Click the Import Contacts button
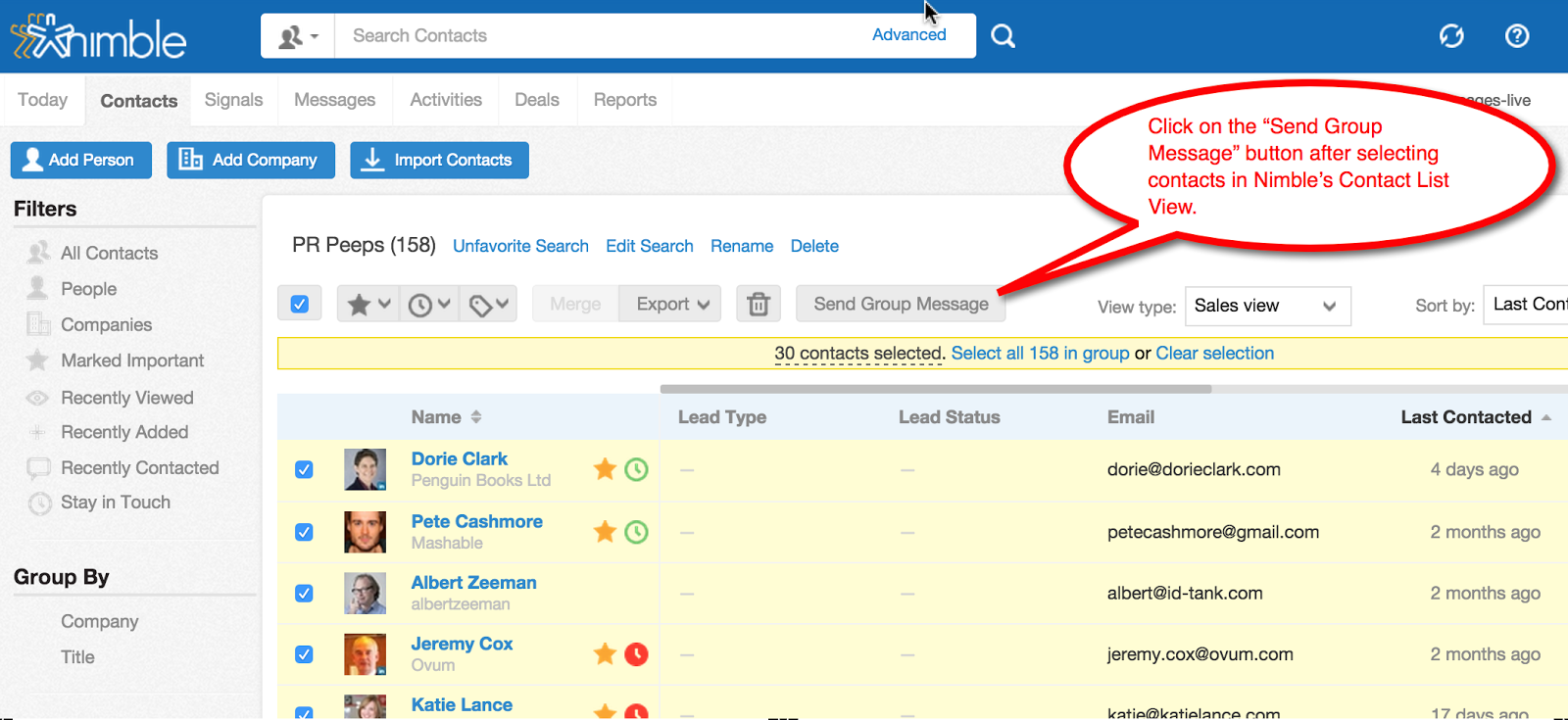The image size is (1568, 720). (439, 160)
